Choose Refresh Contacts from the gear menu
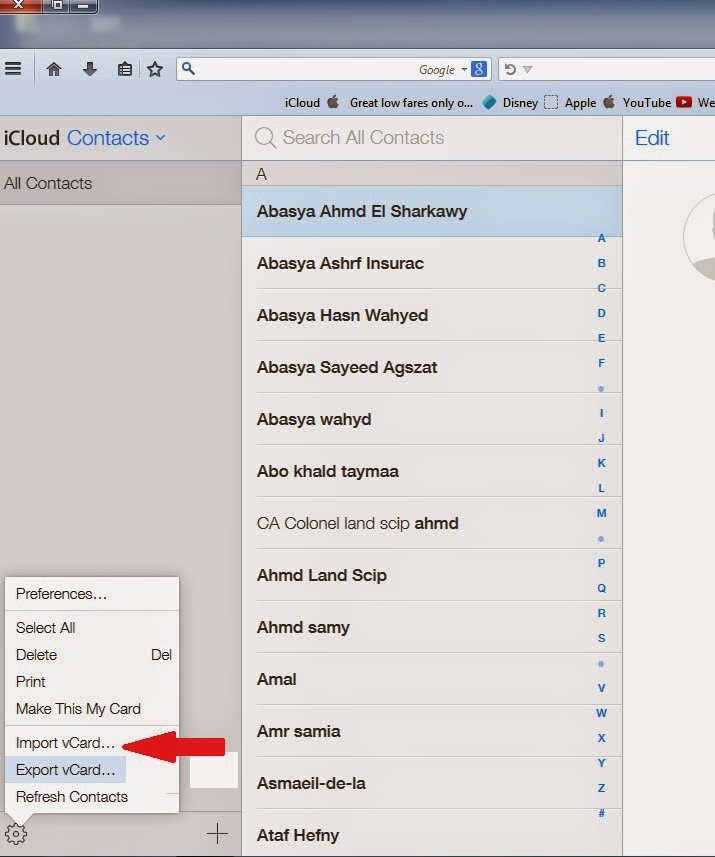The height and width of the screenshot is (857, 715). 92,797
